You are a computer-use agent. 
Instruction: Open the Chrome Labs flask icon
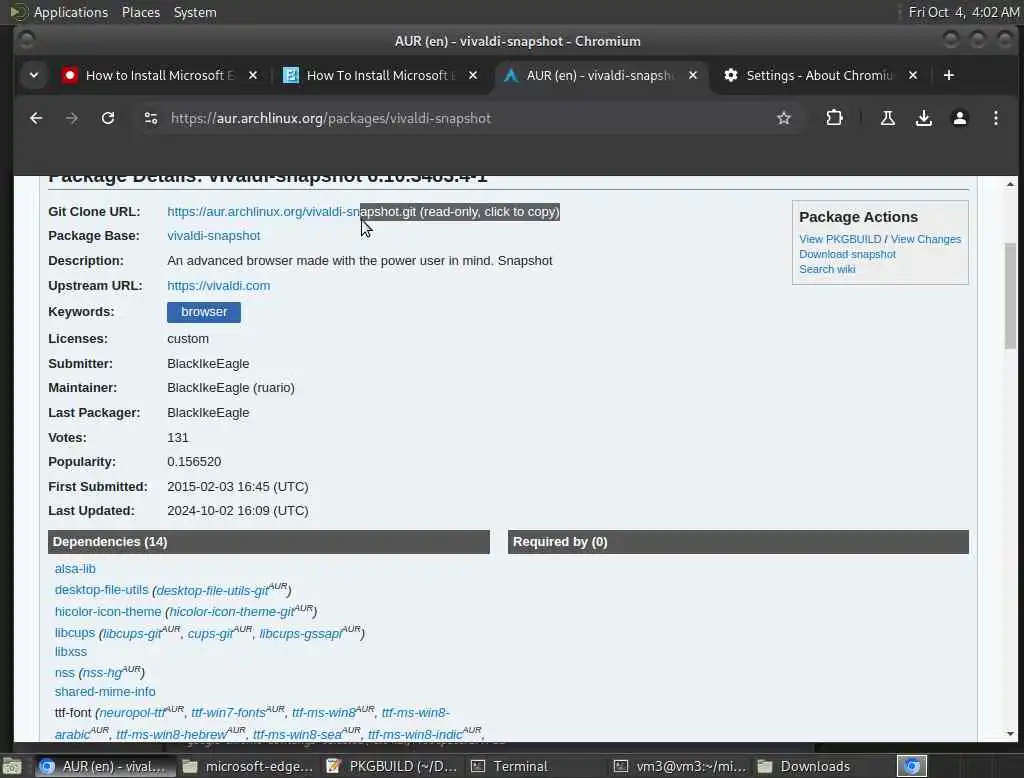point(888,118)
